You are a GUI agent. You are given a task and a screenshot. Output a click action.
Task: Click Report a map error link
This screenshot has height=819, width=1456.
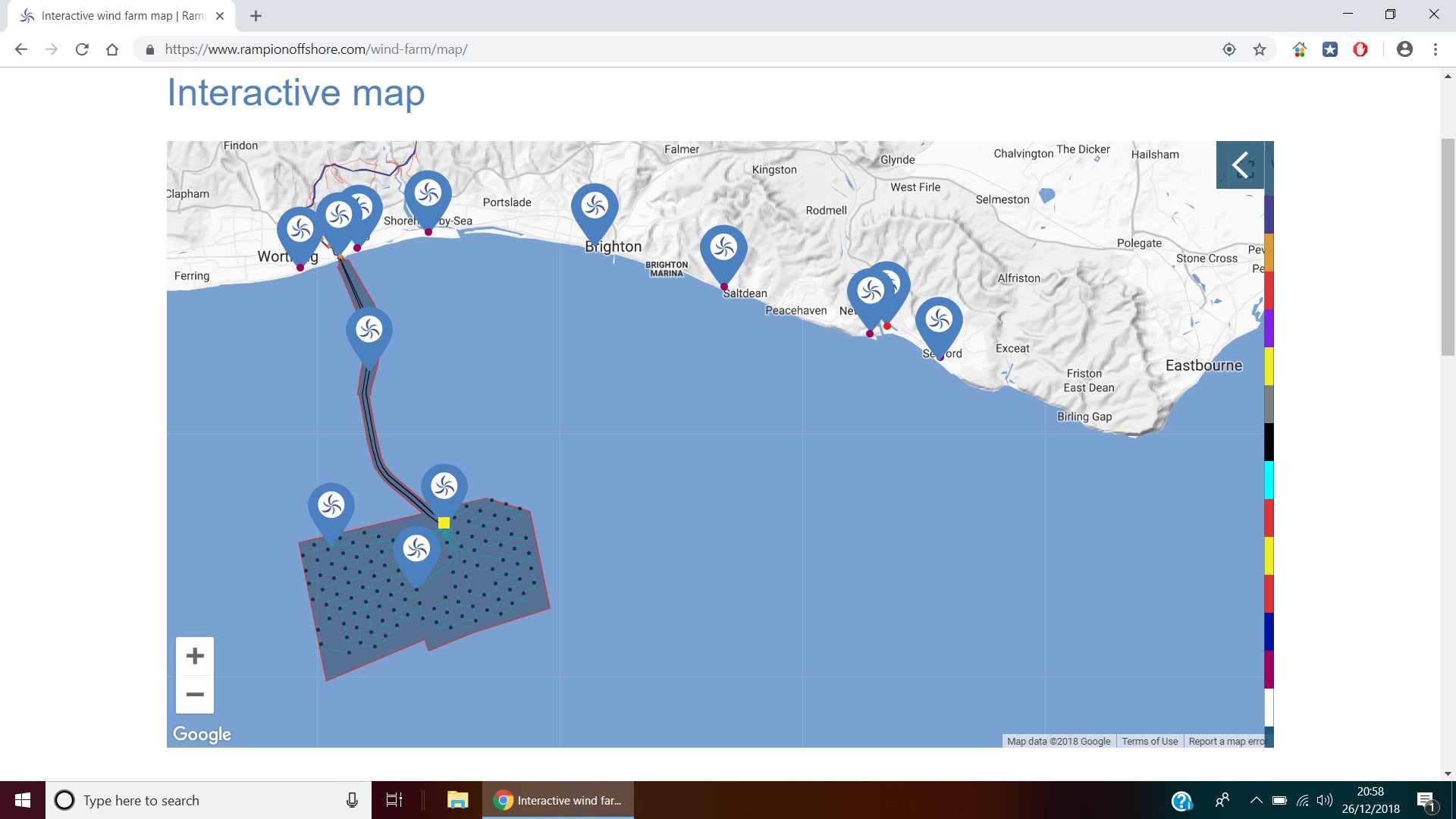pyautogui.click(x=1227, y=741)
